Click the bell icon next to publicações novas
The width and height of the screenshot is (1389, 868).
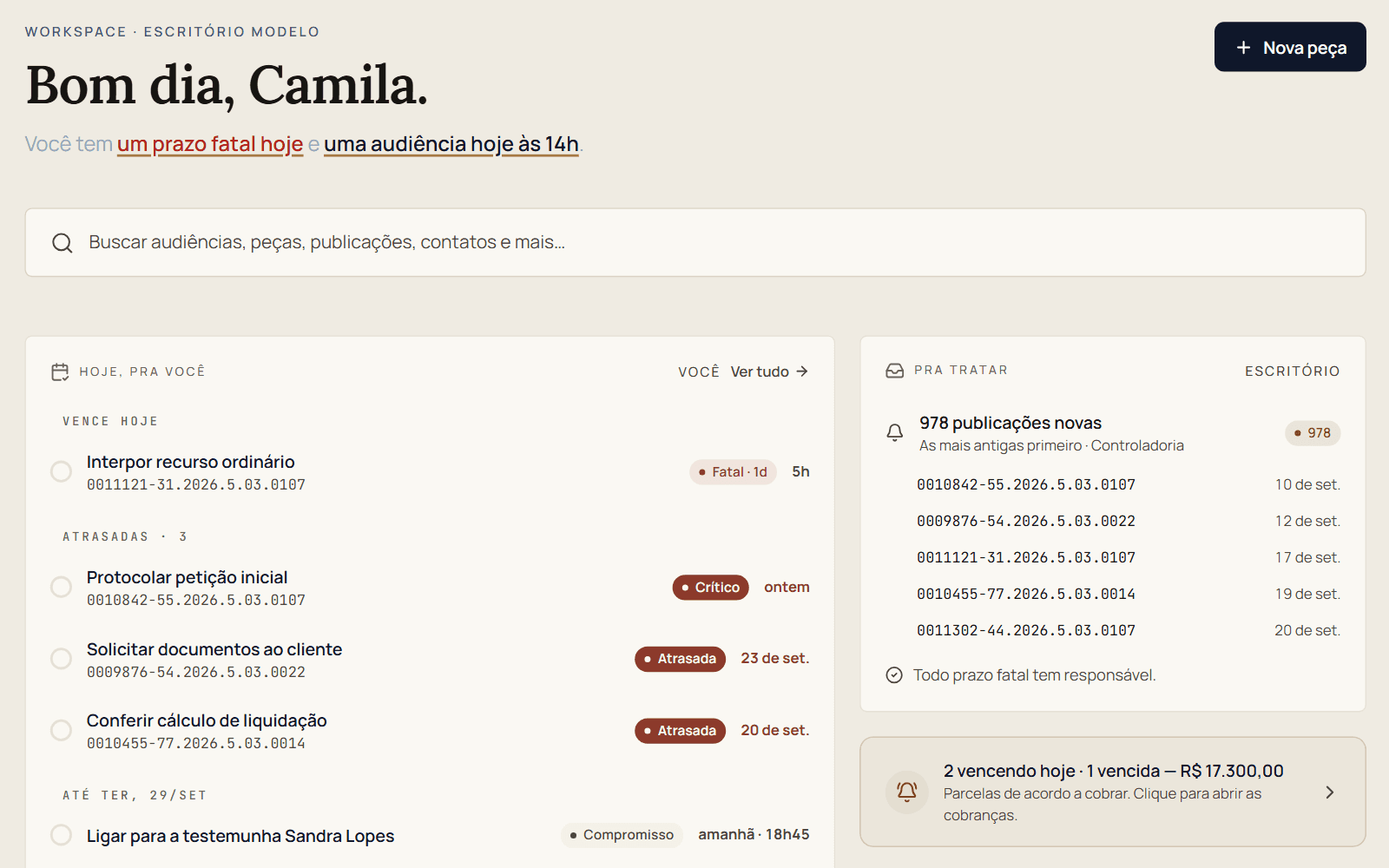[894, 432]
